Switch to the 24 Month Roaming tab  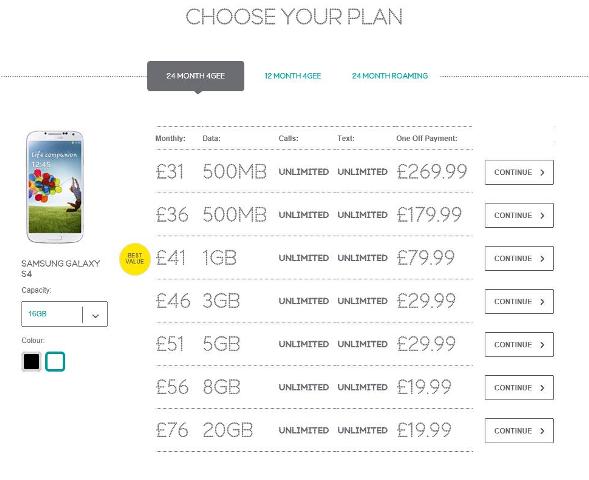pos(390,76)
